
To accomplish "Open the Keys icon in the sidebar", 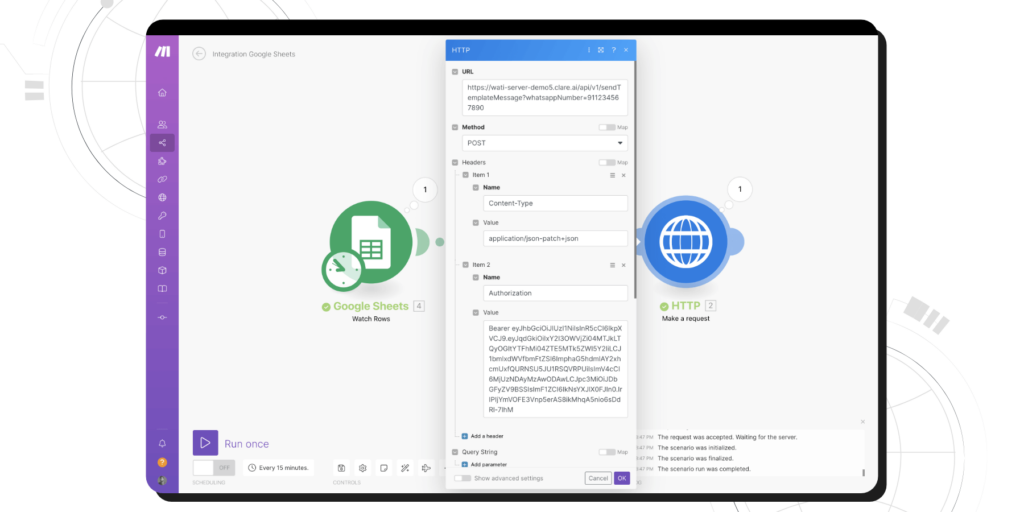I will point(162,216).
